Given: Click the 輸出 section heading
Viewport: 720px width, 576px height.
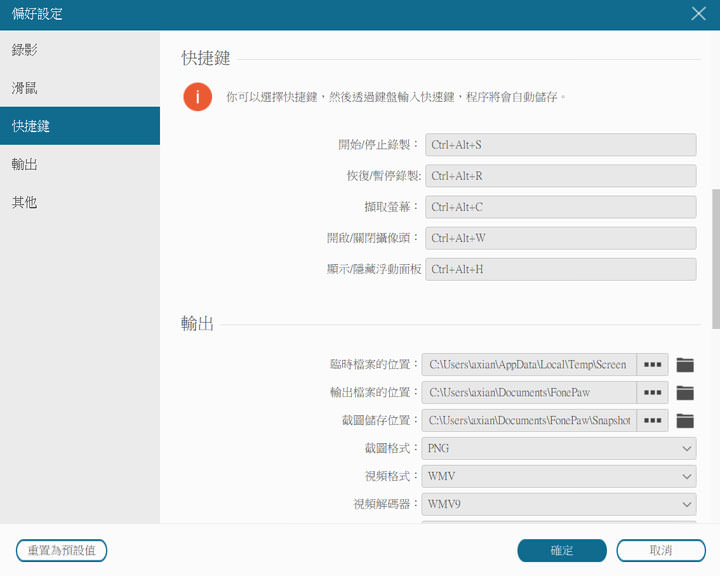Looking at the screenshot, I should coord(197,323).
